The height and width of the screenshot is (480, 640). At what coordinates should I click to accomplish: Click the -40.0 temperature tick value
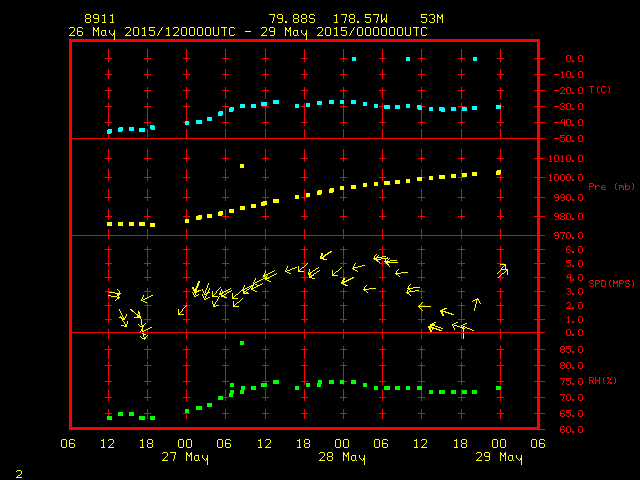pos(568,122)
